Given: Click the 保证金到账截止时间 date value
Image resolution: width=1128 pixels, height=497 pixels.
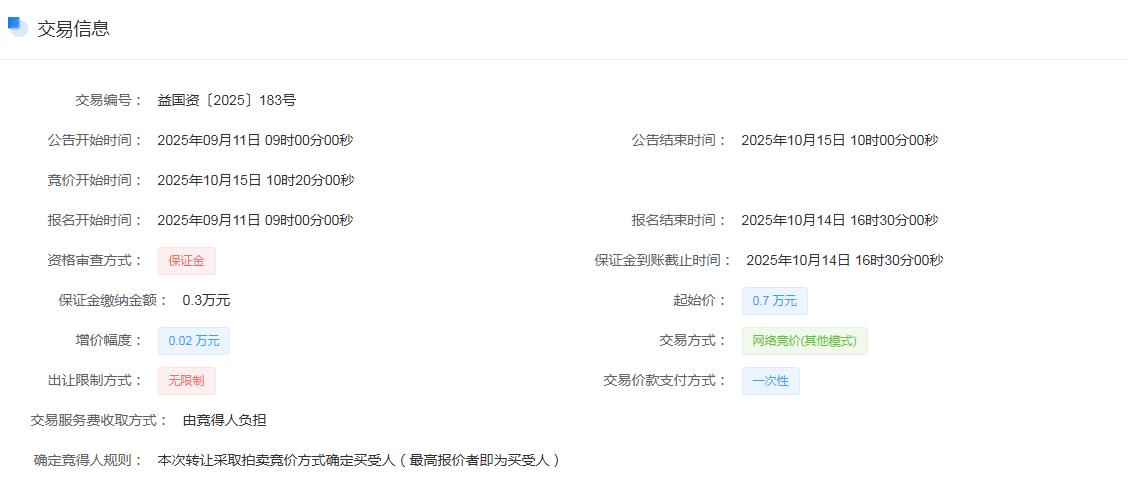Looking at the screenshot, I should (x=844, y=260).
